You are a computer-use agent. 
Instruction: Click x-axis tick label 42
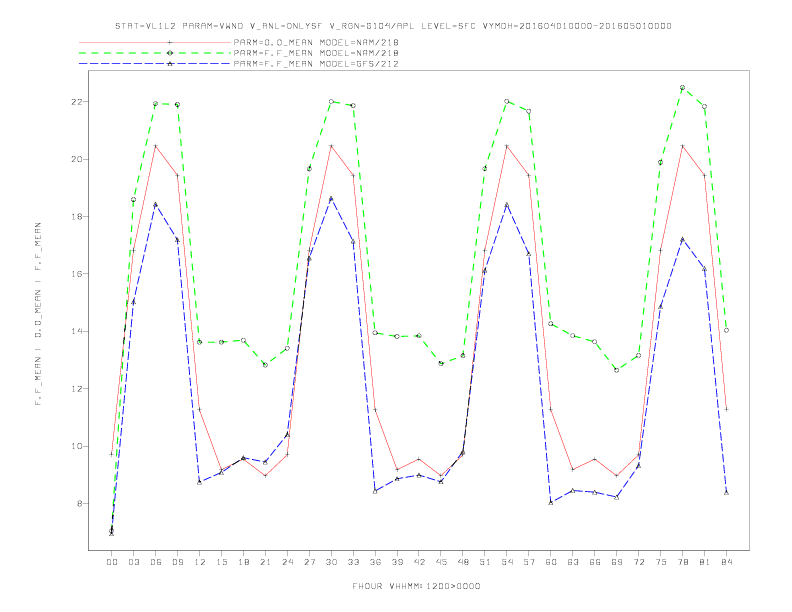tap(419, 562)
